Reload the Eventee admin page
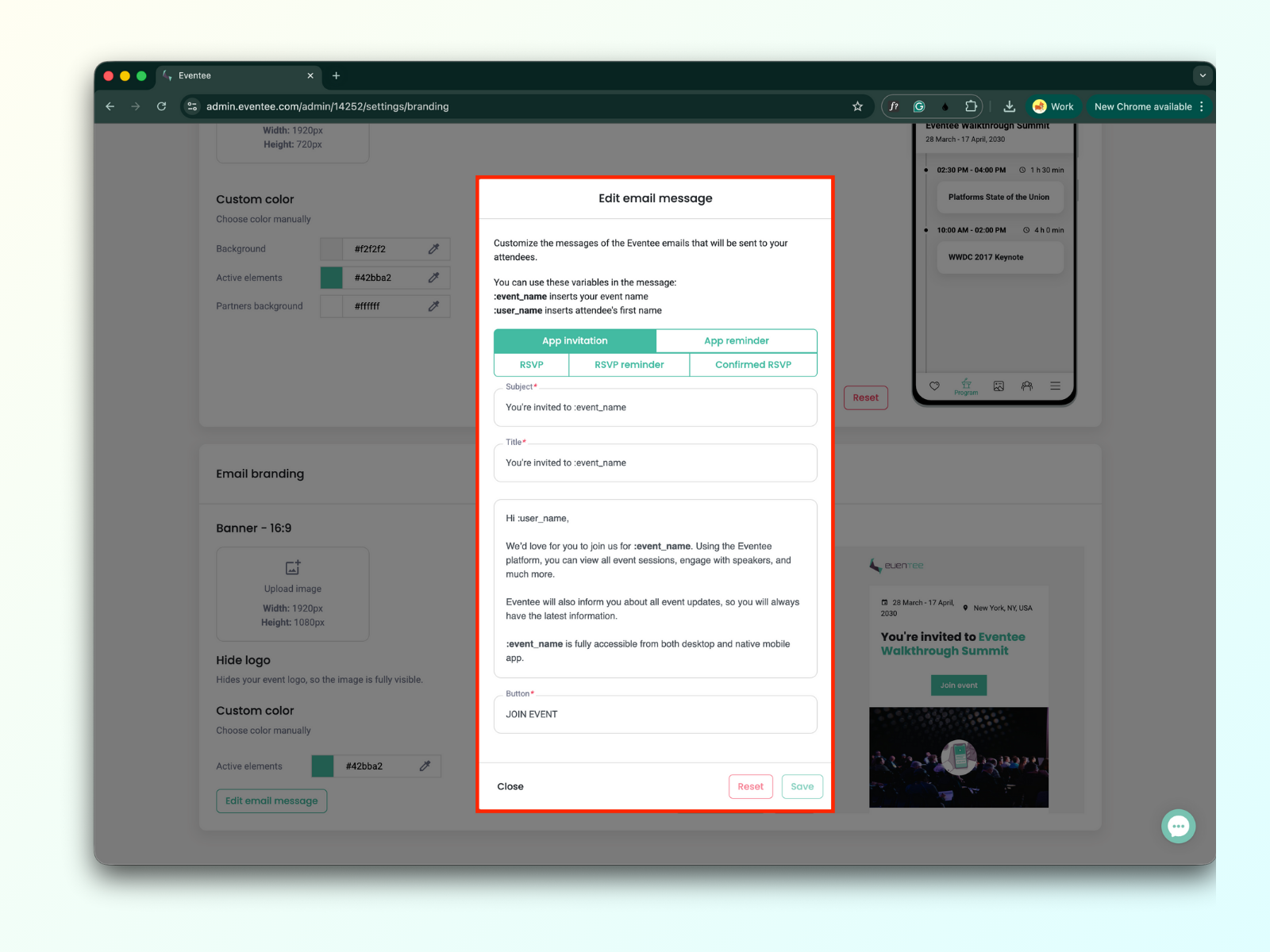1270x952 pixels. 162,106
